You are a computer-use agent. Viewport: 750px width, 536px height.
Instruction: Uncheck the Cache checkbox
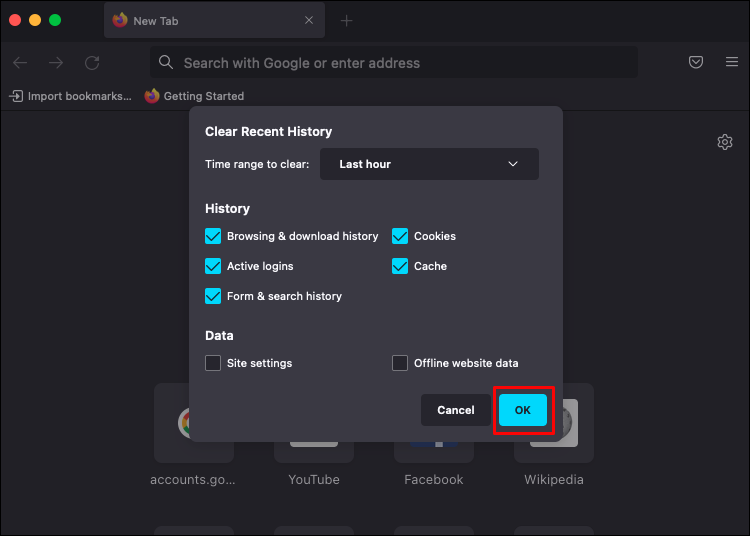400,266
